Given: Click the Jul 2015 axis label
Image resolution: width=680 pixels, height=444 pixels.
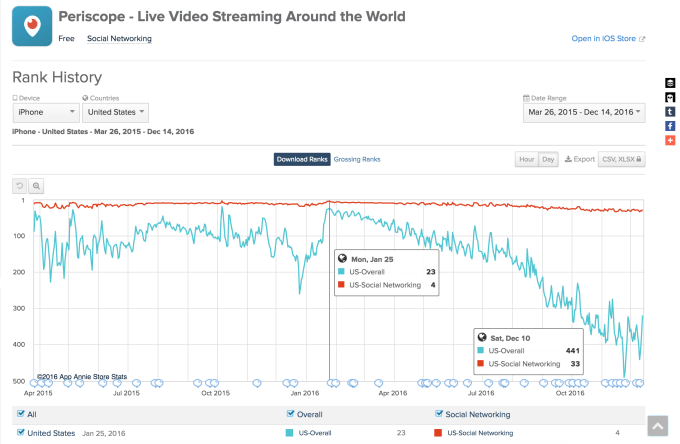Looking at the screenshot, I should [126, 393].
